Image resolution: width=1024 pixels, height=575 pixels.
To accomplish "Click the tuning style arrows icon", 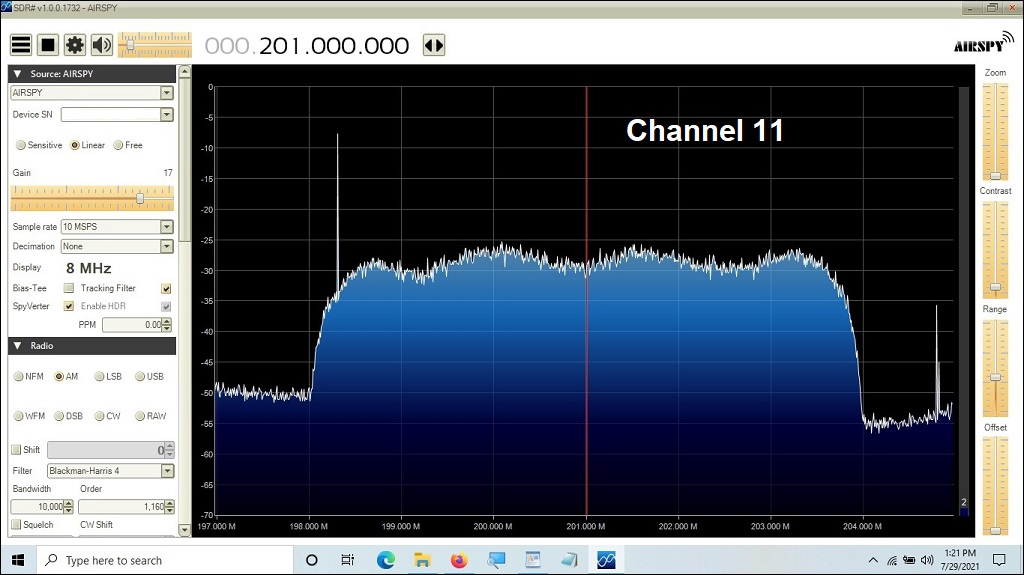I will click(434, 45).
